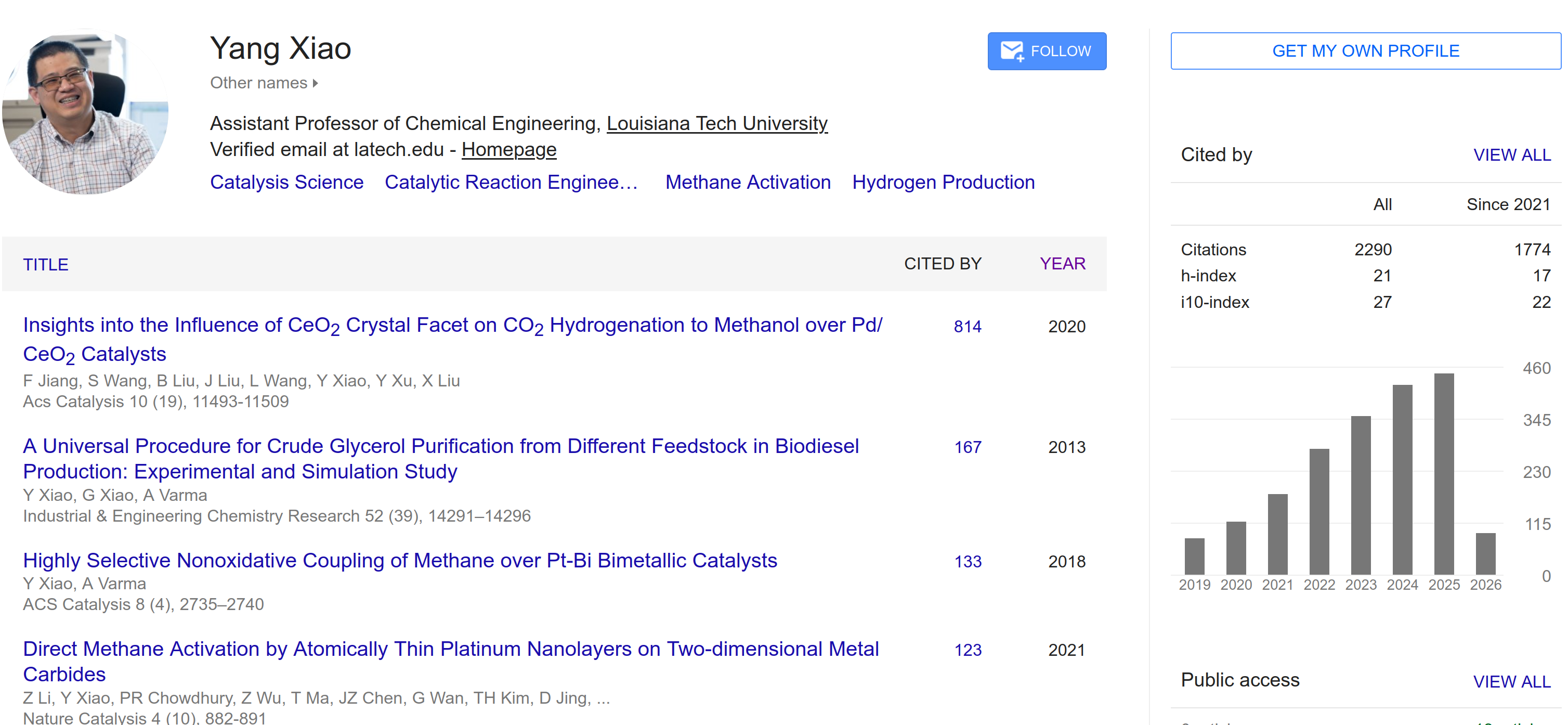Click the 2025 citations bar

(1443, 474)
